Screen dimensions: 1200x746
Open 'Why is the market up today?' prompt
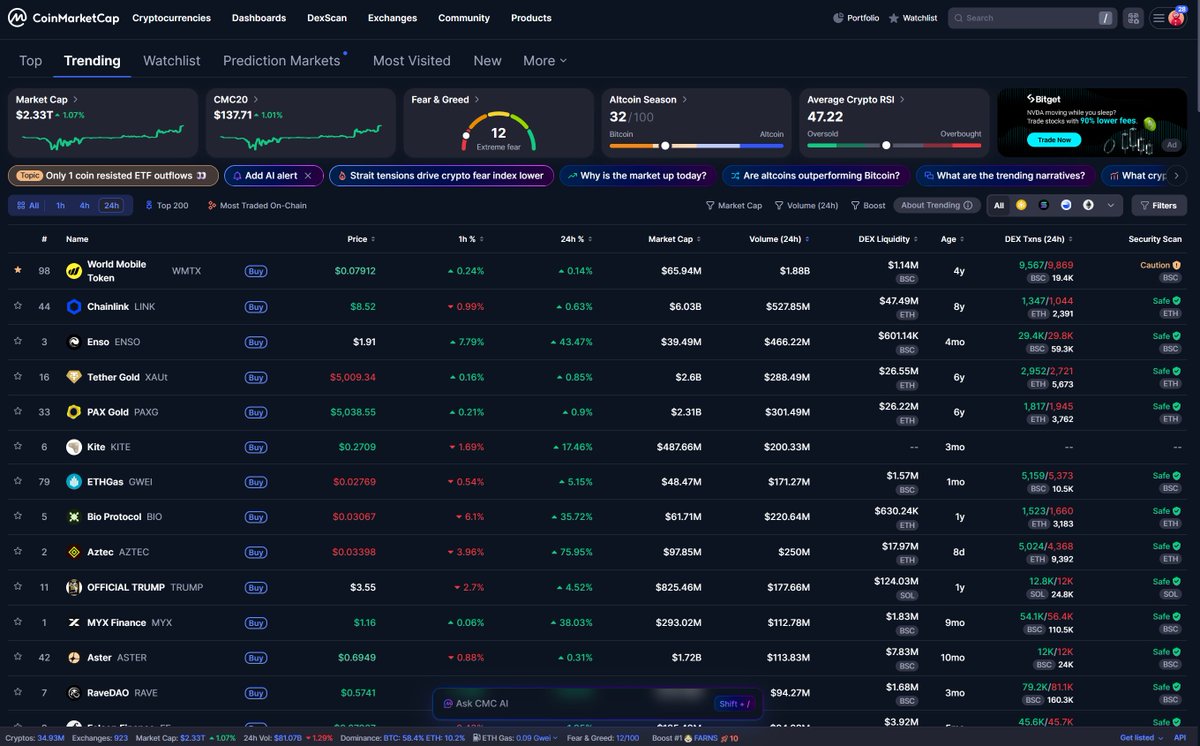point(636,176)
